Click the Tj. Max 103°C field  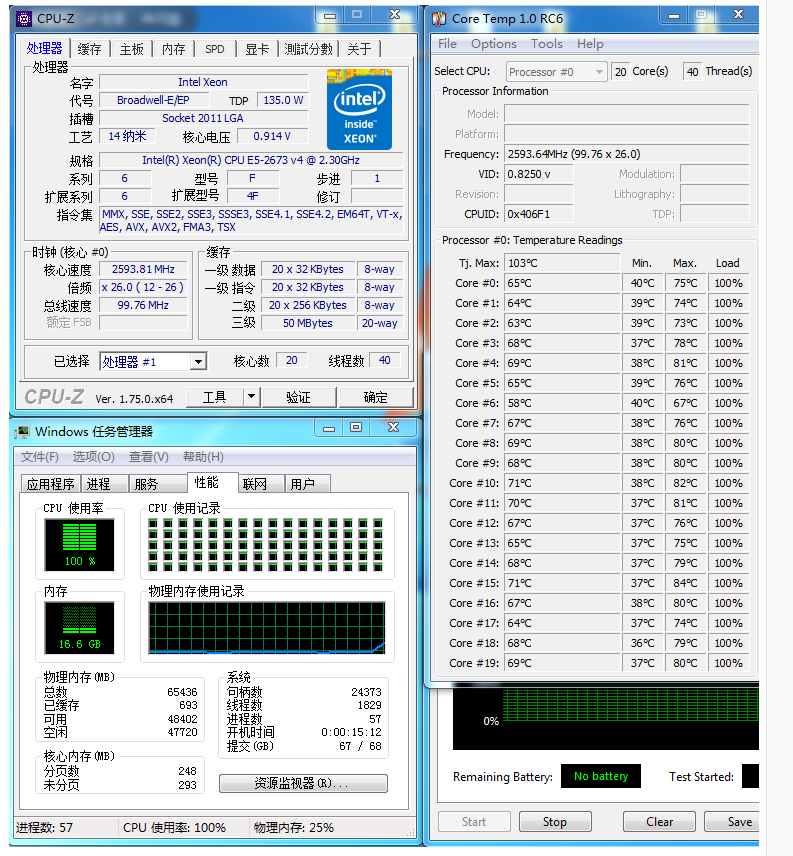pyautogui.click(x=562, y=263)
